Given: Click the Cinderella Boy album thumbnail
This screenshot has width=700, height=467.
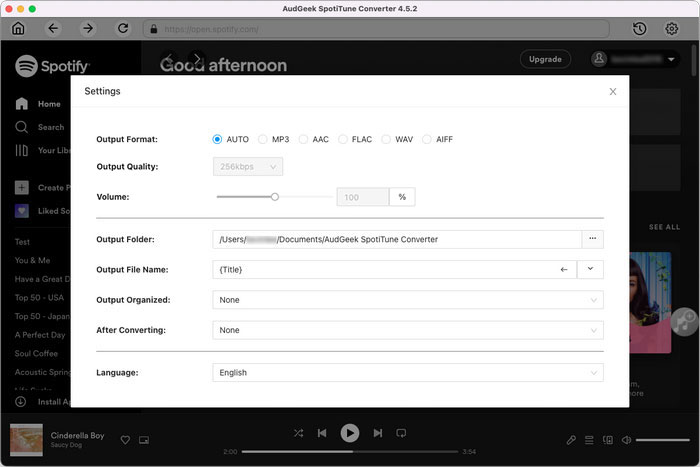Looking at the screenshot, I should click(26, 440).
